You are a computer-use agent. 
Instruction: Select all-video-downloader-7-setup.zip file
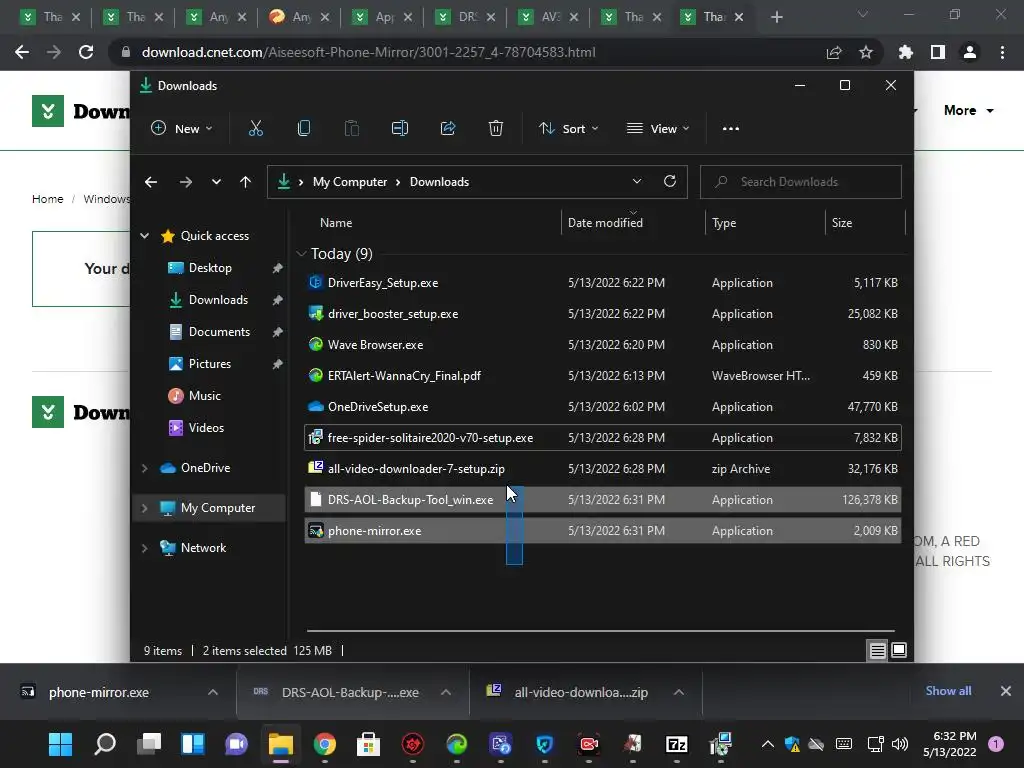click(x=603, y=469)
